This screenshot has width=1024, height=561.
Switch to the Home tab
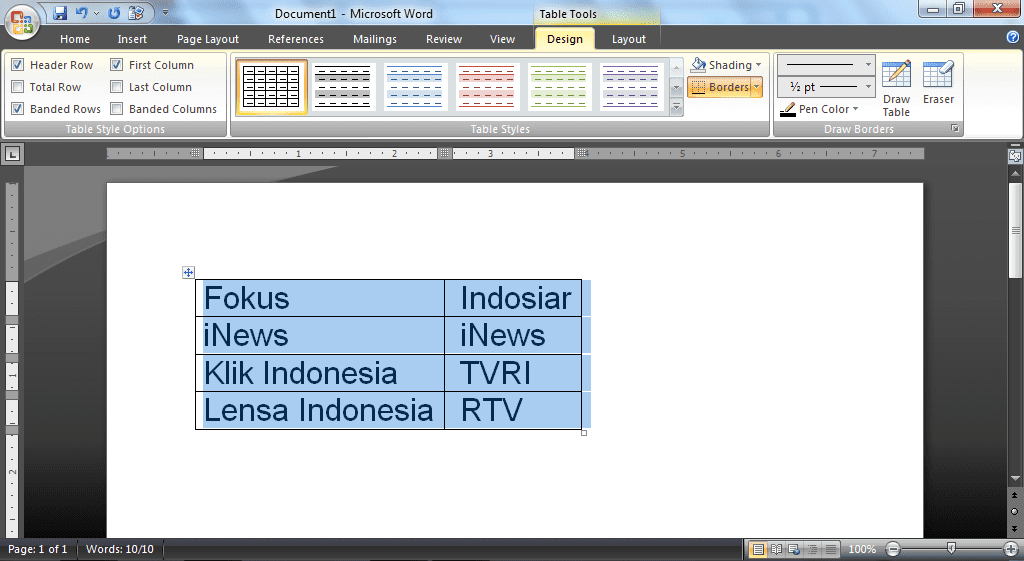(x=75, y=39)
